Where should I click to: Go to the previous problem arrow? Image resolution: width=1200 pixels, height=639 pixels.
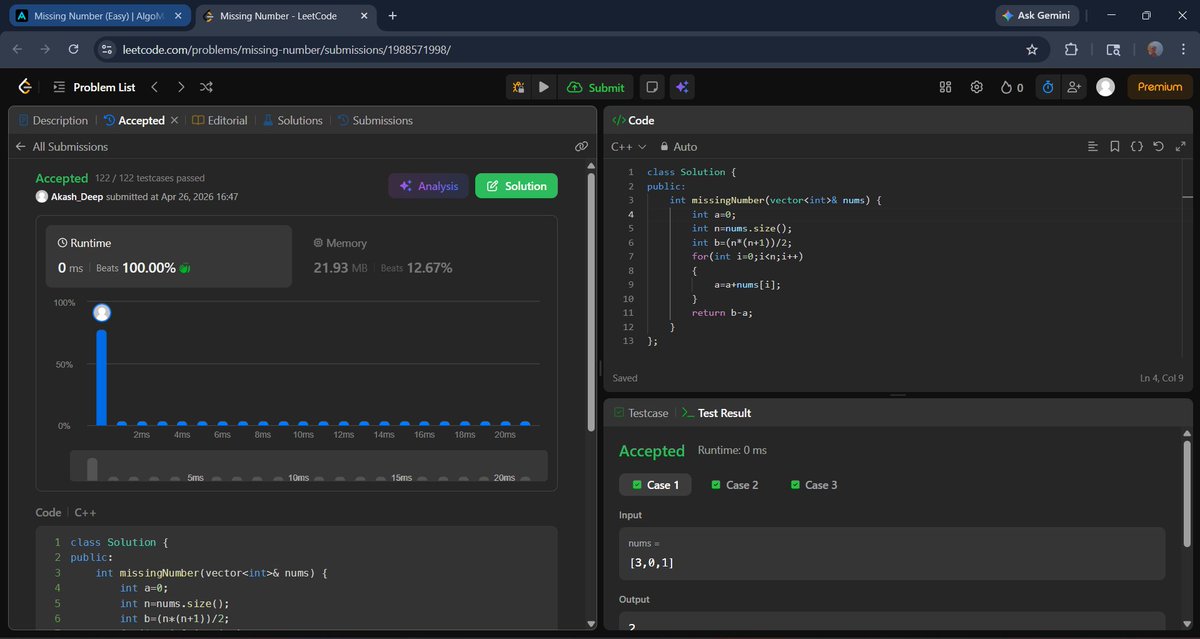point(154,87)
